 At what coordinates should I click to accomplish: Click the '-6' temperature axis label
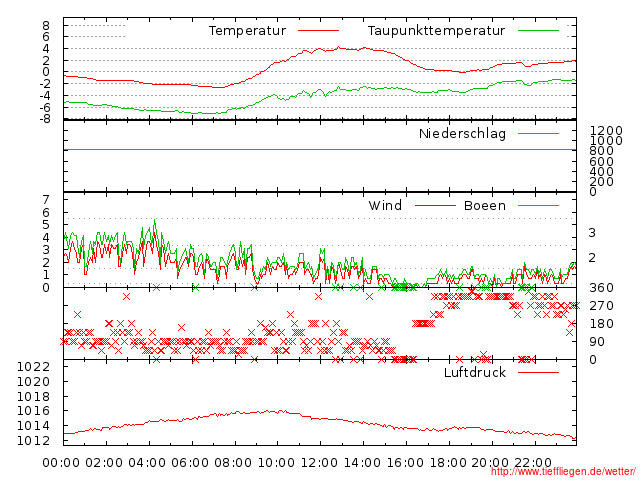tap(44, 107)
